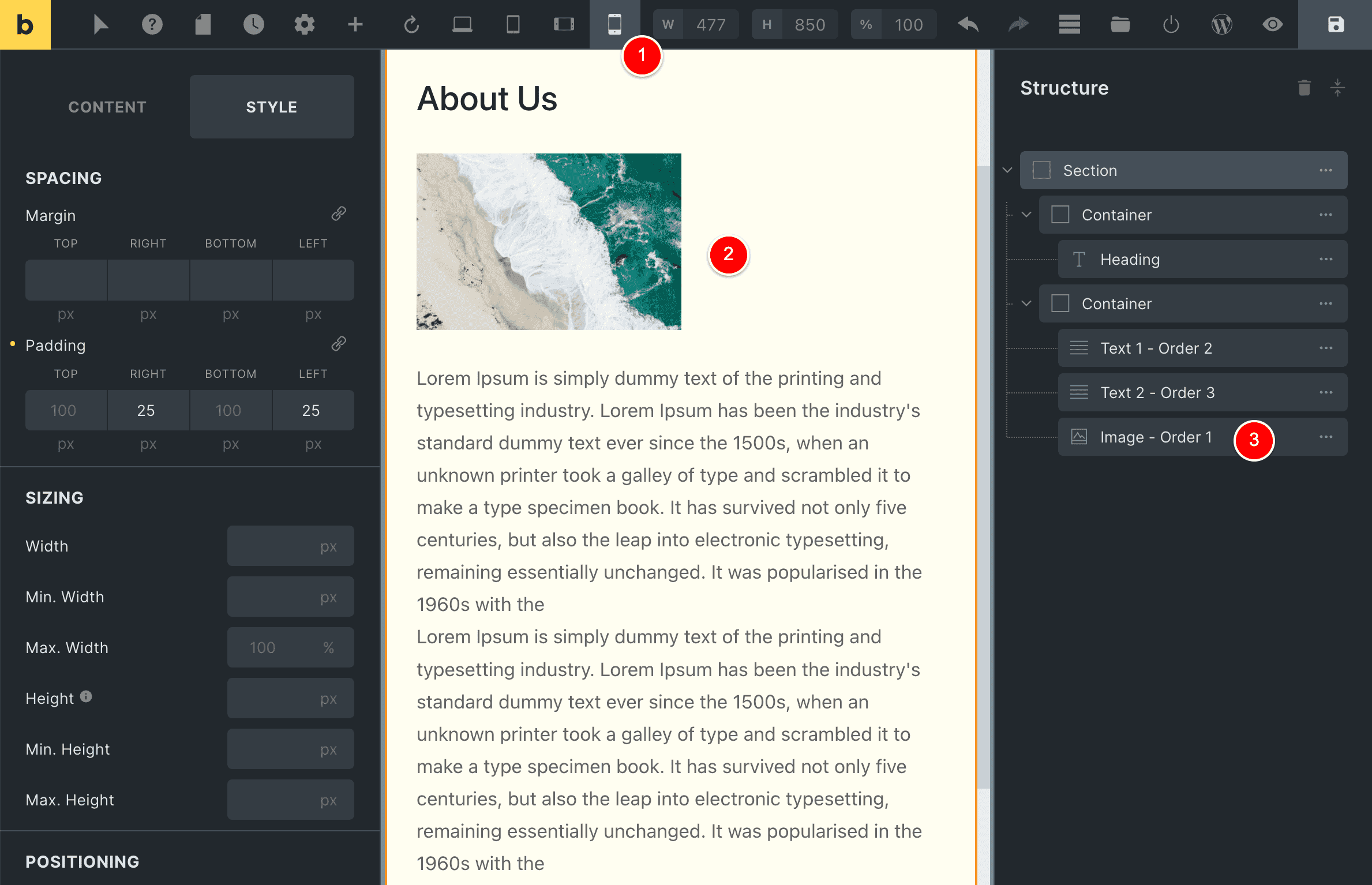Click the Padding TOP field showing 100
1372x885 pixels.
[x=66, y=410]
